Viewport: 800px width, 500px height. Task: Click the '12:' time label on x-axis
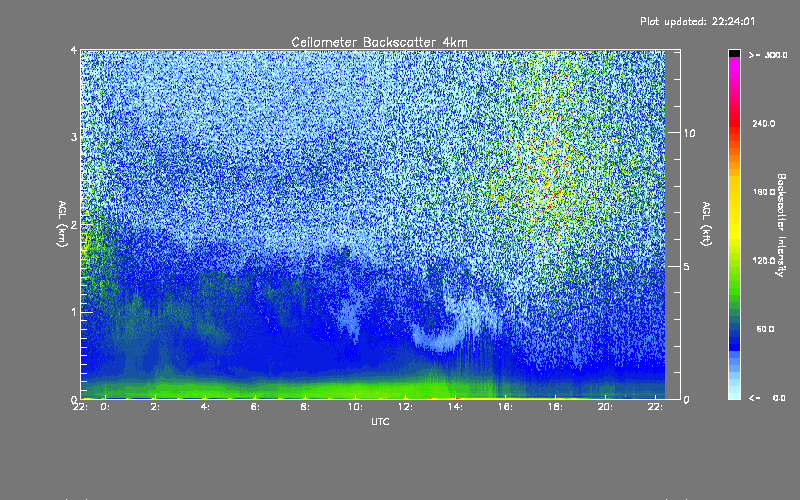[406, 407]
